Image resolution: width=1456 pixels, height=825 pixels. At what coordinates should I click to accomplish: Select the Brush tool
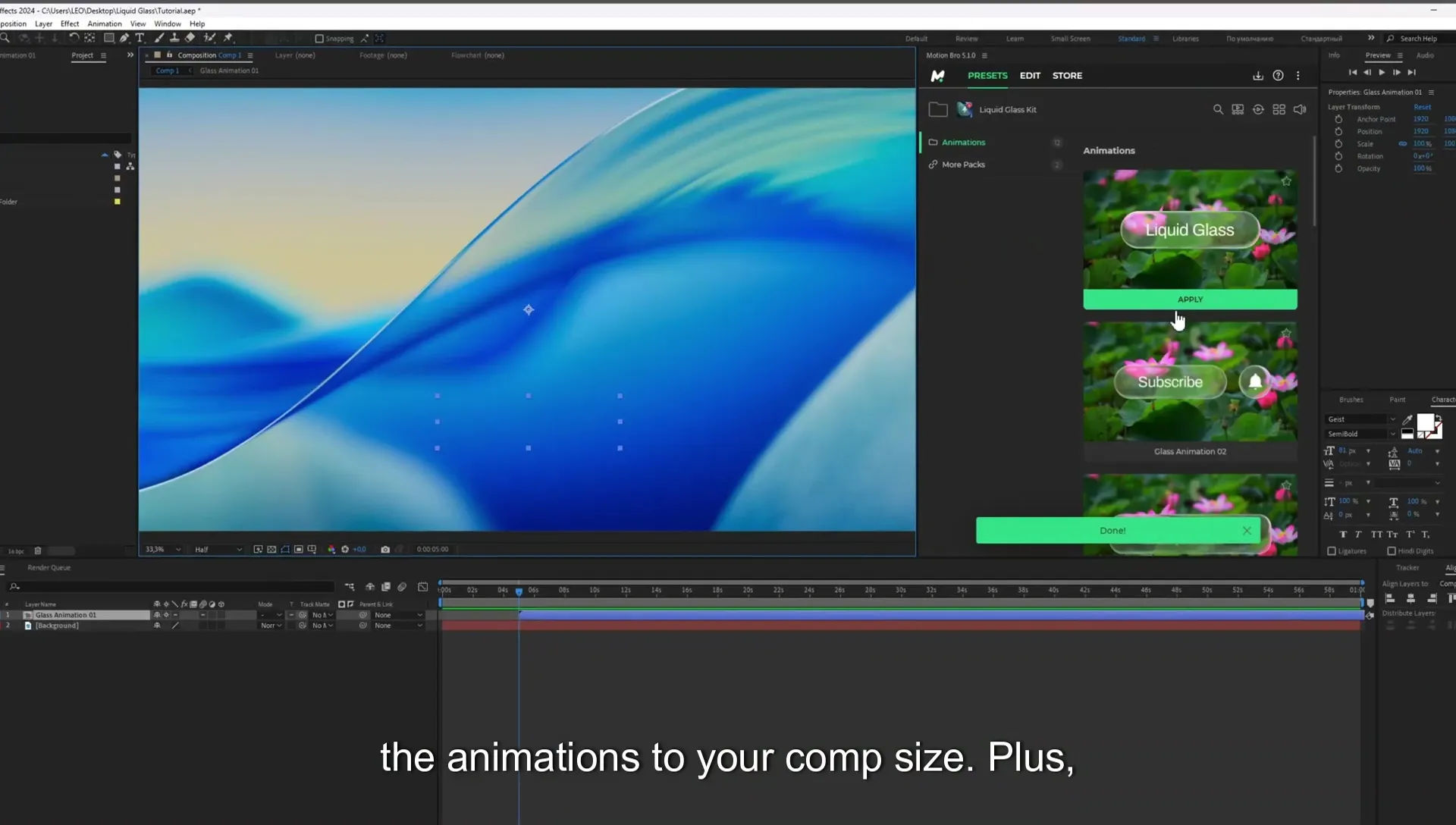pos(159,38)
